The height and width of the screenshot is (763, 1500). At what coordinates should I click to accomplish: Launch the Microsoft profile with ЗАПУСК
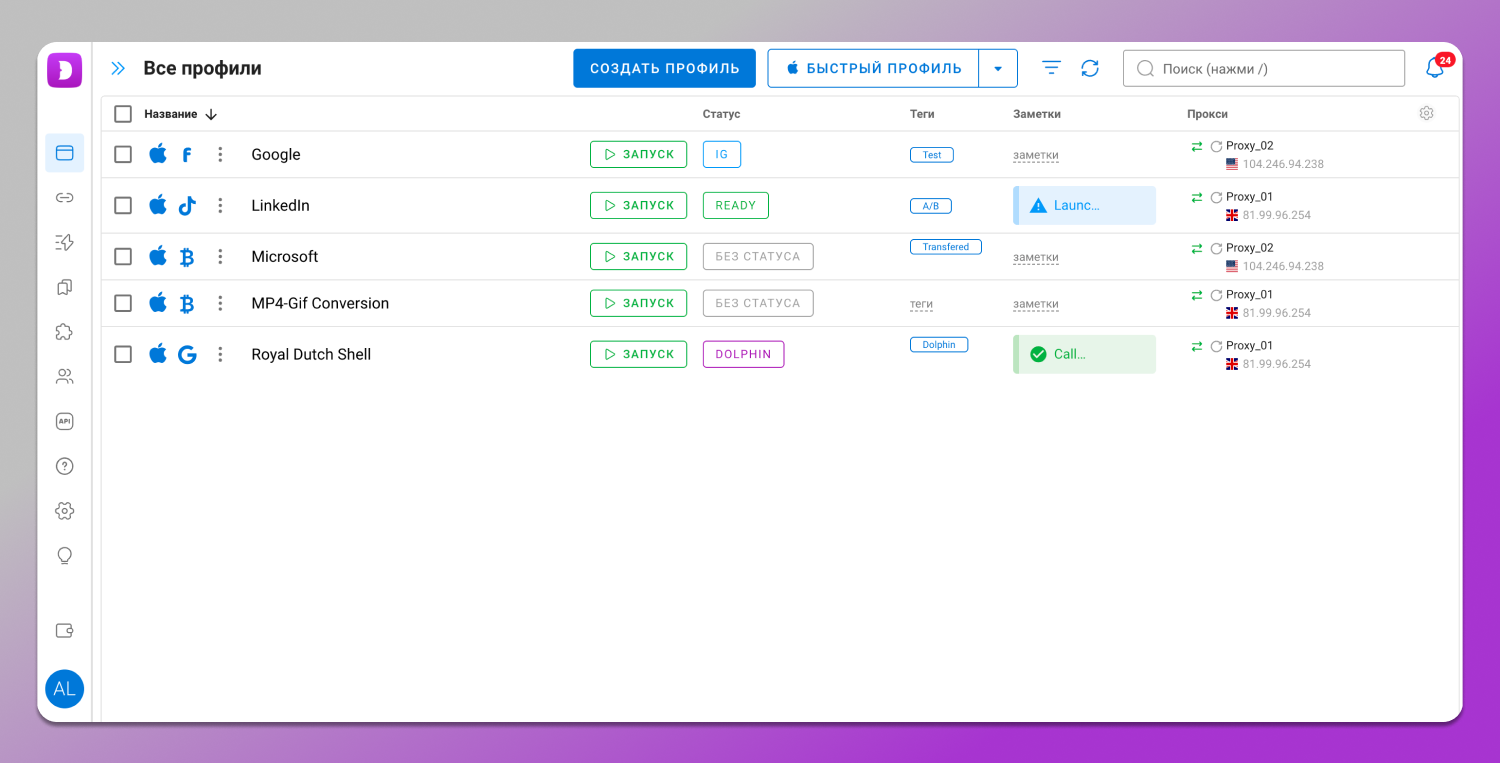[x=638, y=256]
